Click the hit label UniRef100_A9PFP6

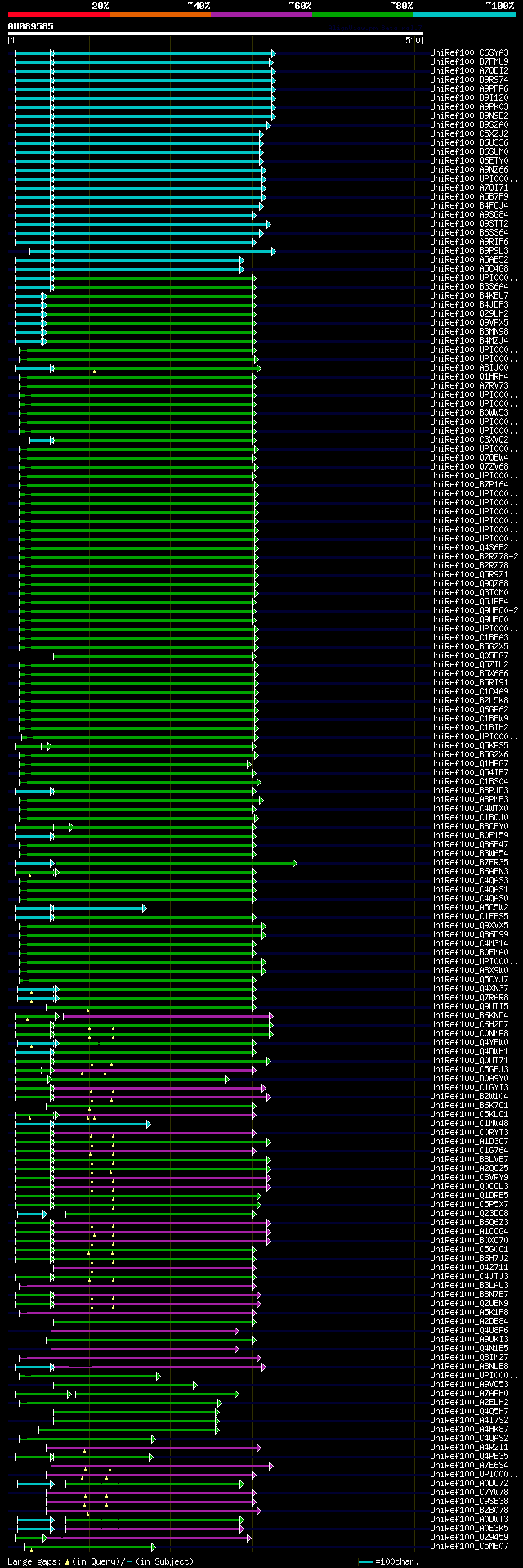click(469, 89)
